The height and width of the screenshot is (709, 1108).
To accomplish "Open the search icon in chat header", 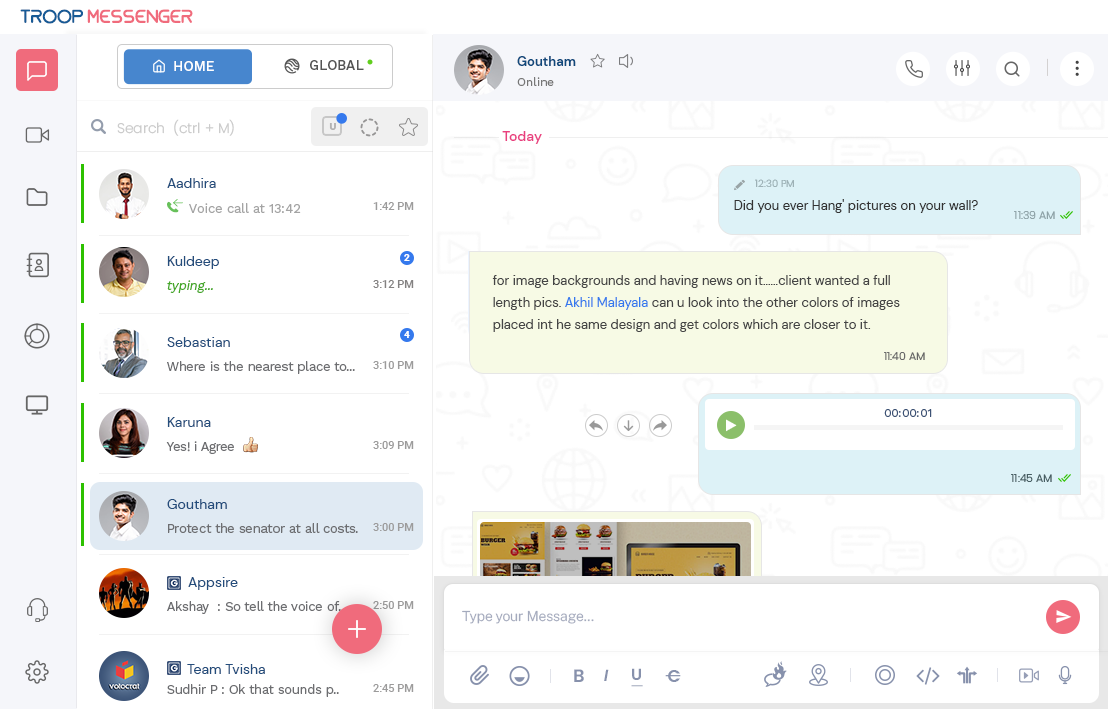I will [x=1012, y=69].
